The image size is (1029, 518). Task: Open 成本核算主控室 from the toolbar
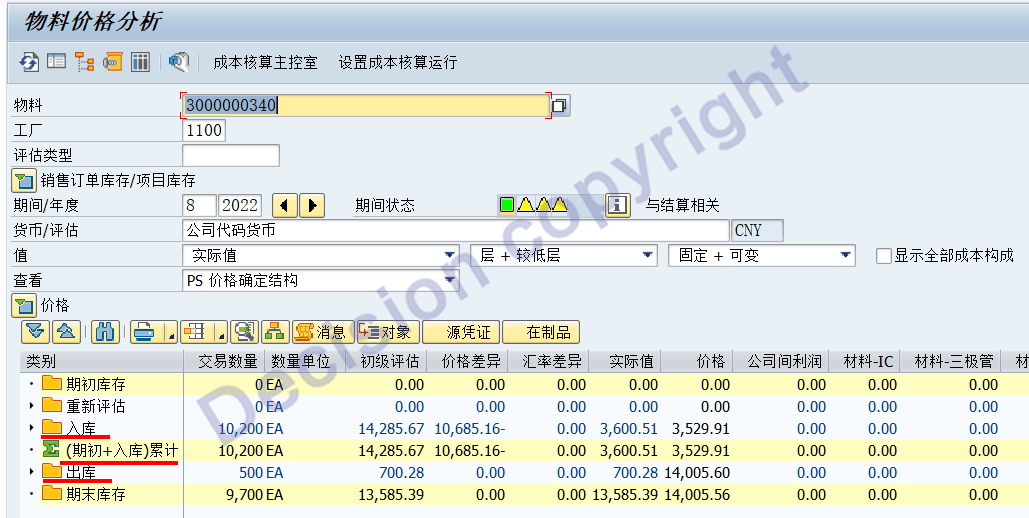point(265,62)
